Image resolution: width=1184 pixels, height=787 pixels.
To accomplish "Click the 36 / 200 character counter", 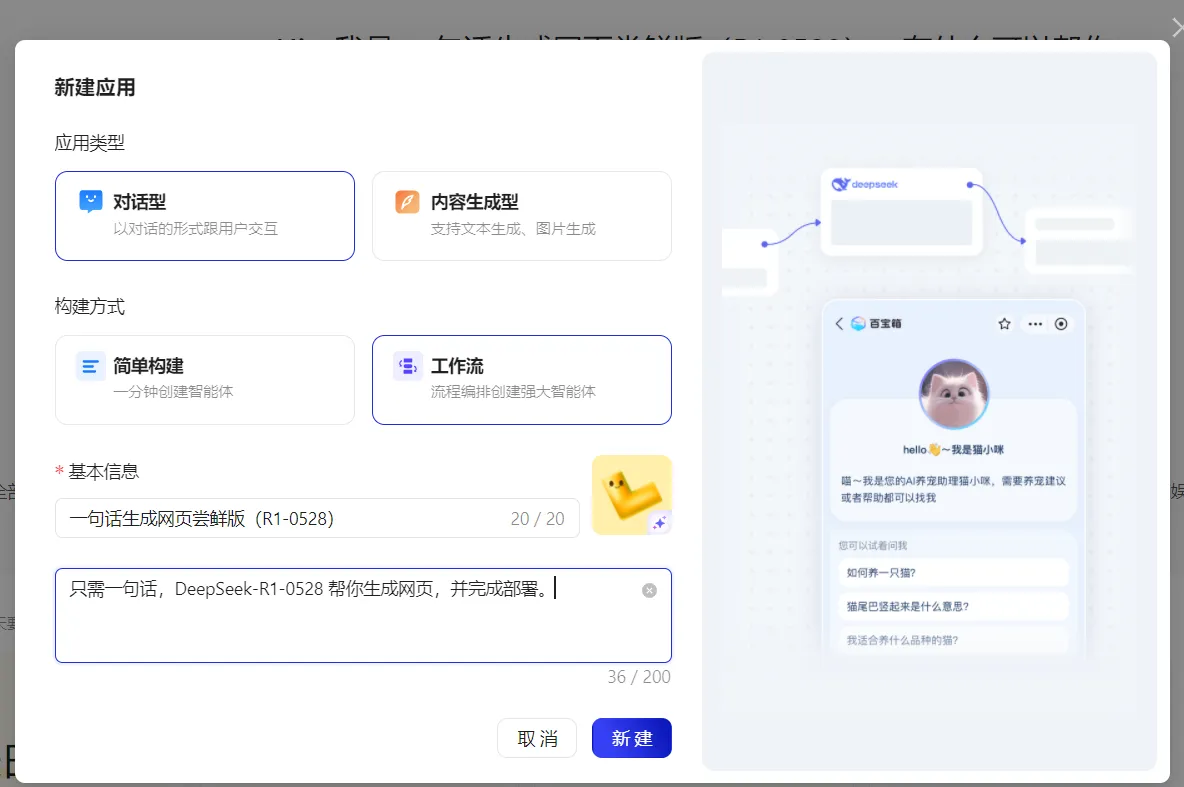I will click(639, 677).
